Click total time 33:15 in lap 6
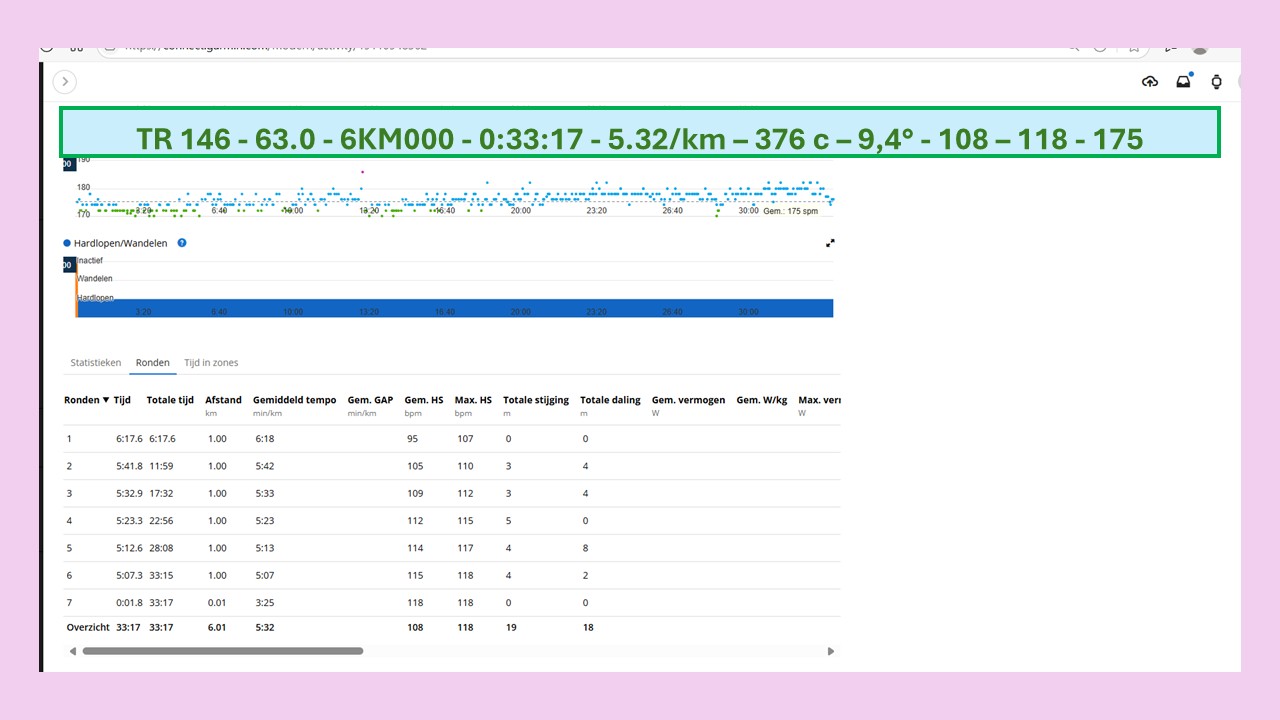The height and width of the screenshot is (720, 1280). click(x=161, y=576)
